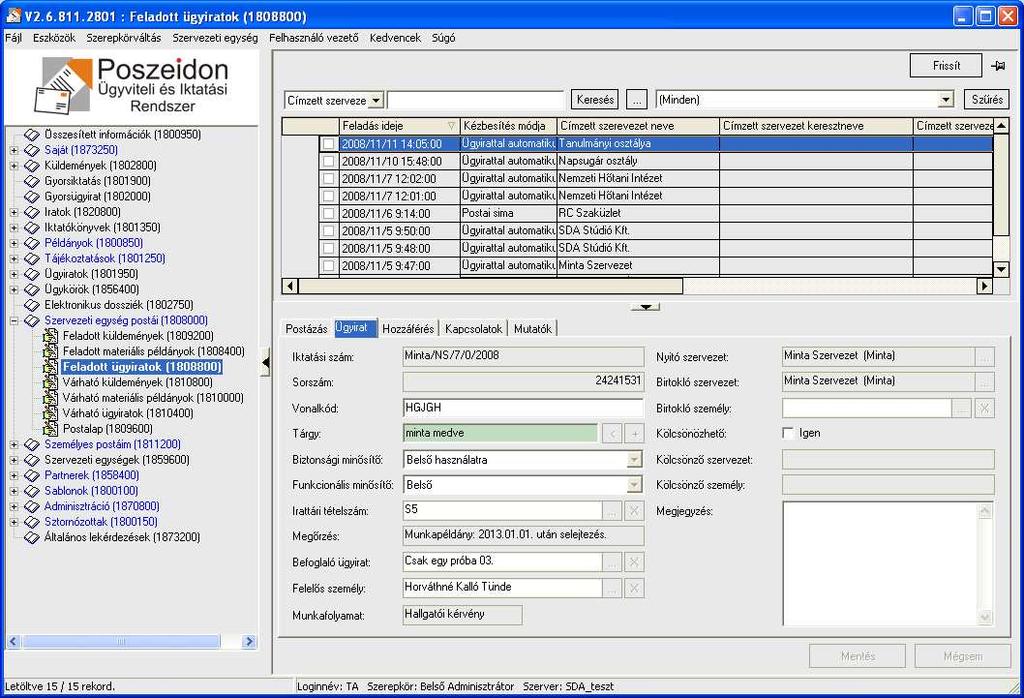Click the sort arrow in Feladás ideje header
Viewport: 1024px width, 698px height.
tap(451, 126)
